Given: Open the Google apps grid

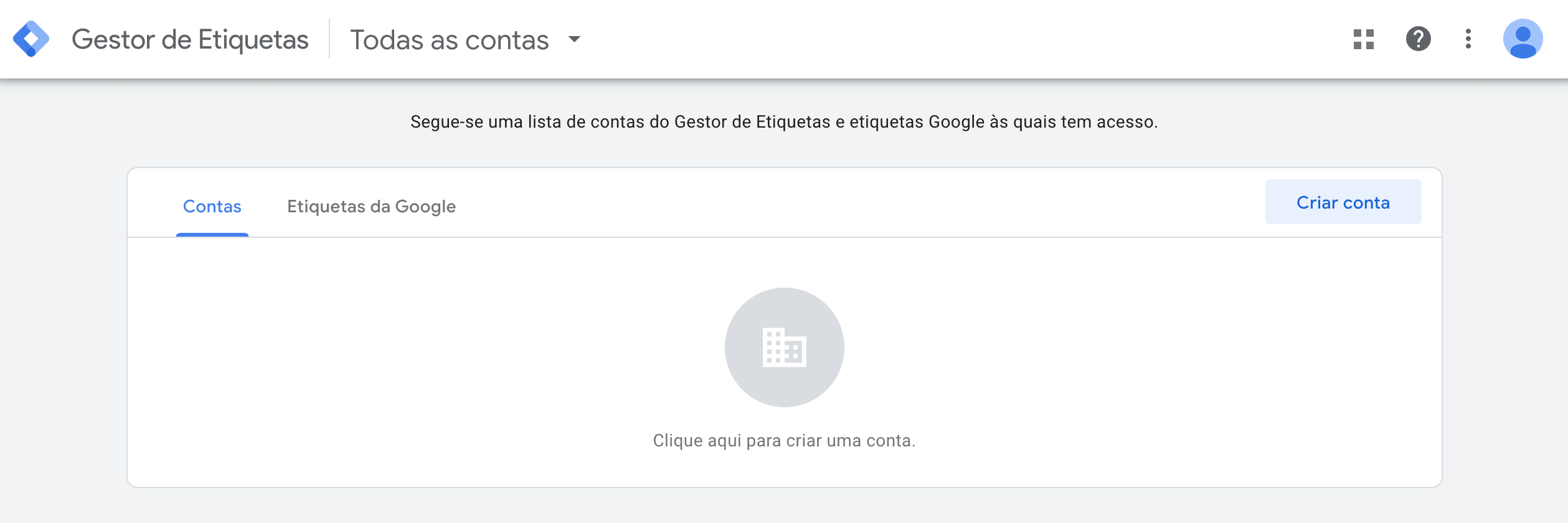Looking at the screenshot, I should pos(1363,39).
